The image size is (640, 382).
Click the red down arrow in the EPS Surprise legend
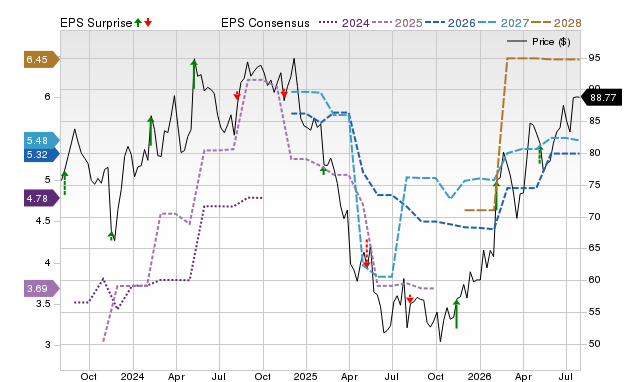click(148, 23)
